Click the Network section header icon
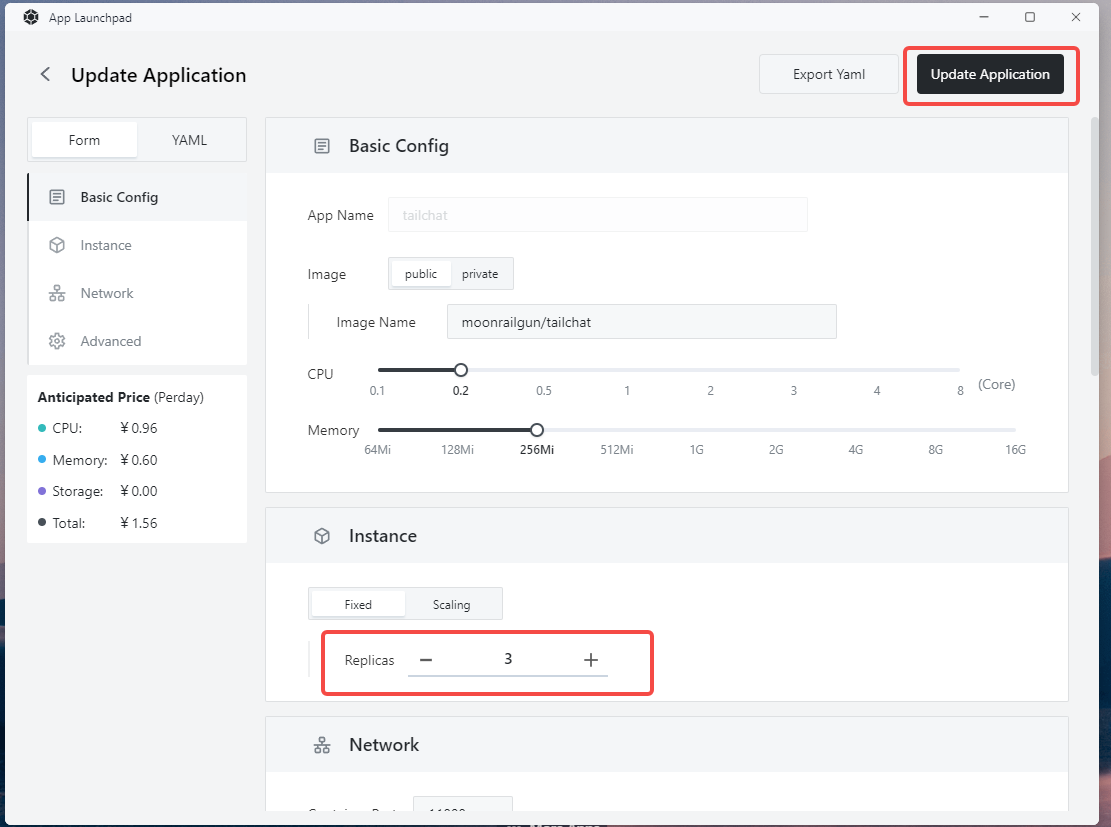The width and height of the screenshot is (1111, 827). [322, 745]
